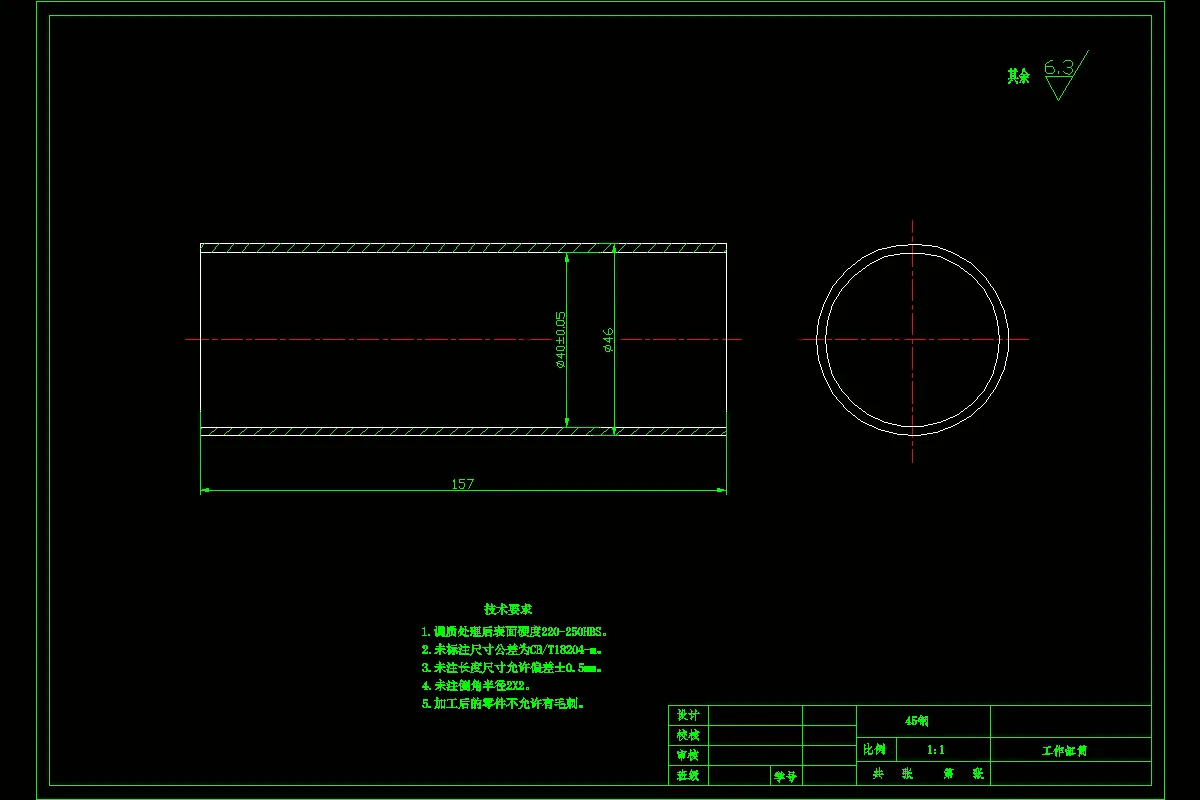Click the 其余 label near the roughness symbol

click(1018, 76)
